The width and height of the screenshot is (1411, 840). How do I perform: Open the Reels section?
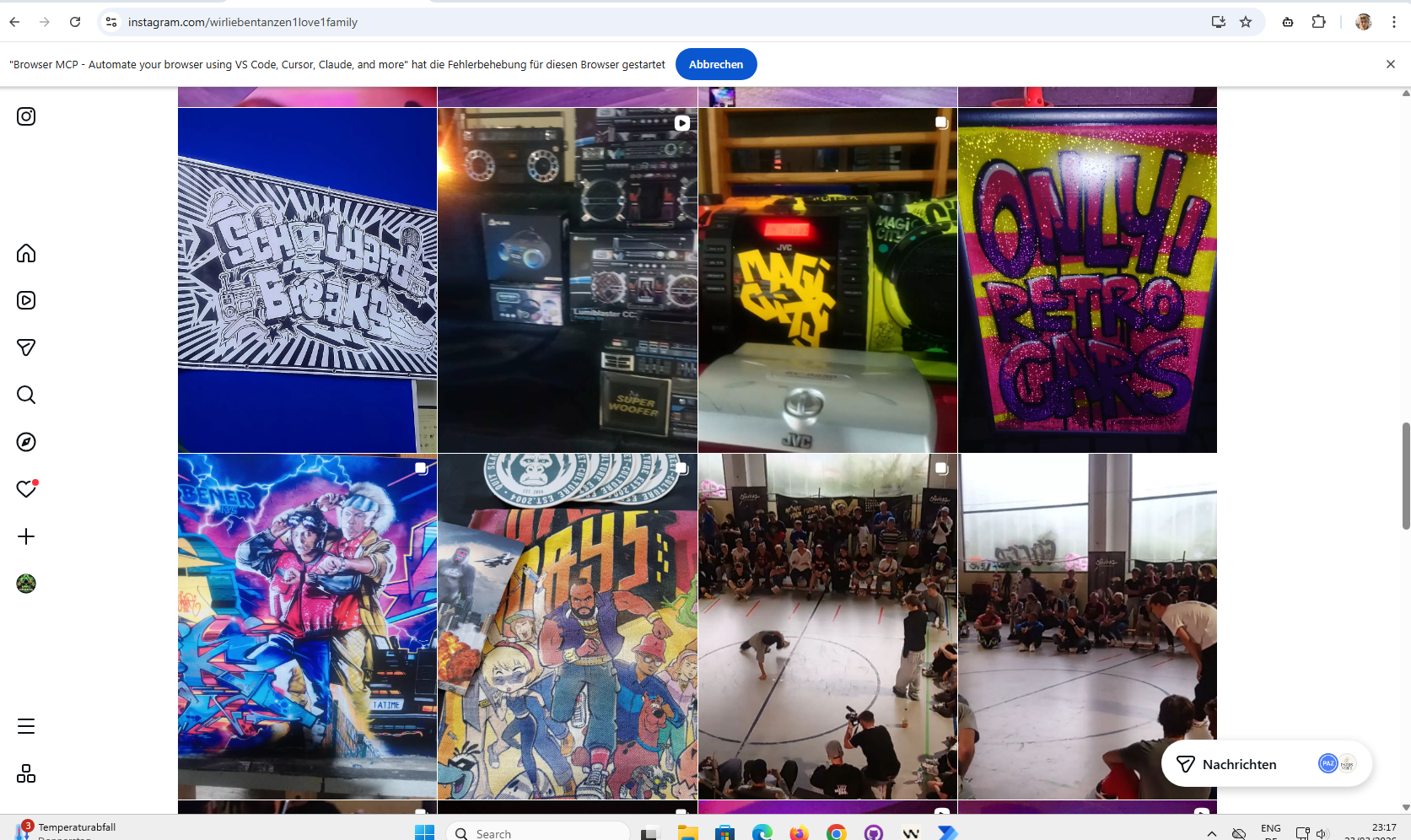pos(26,300)
